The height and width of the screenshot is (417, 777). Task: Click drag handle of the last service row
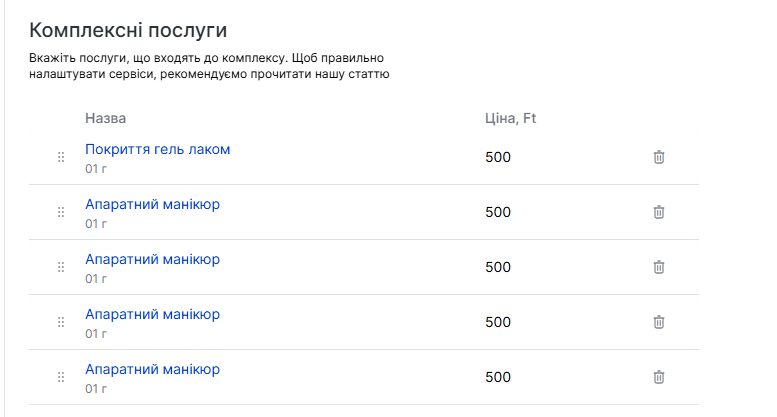click(61, 377)
